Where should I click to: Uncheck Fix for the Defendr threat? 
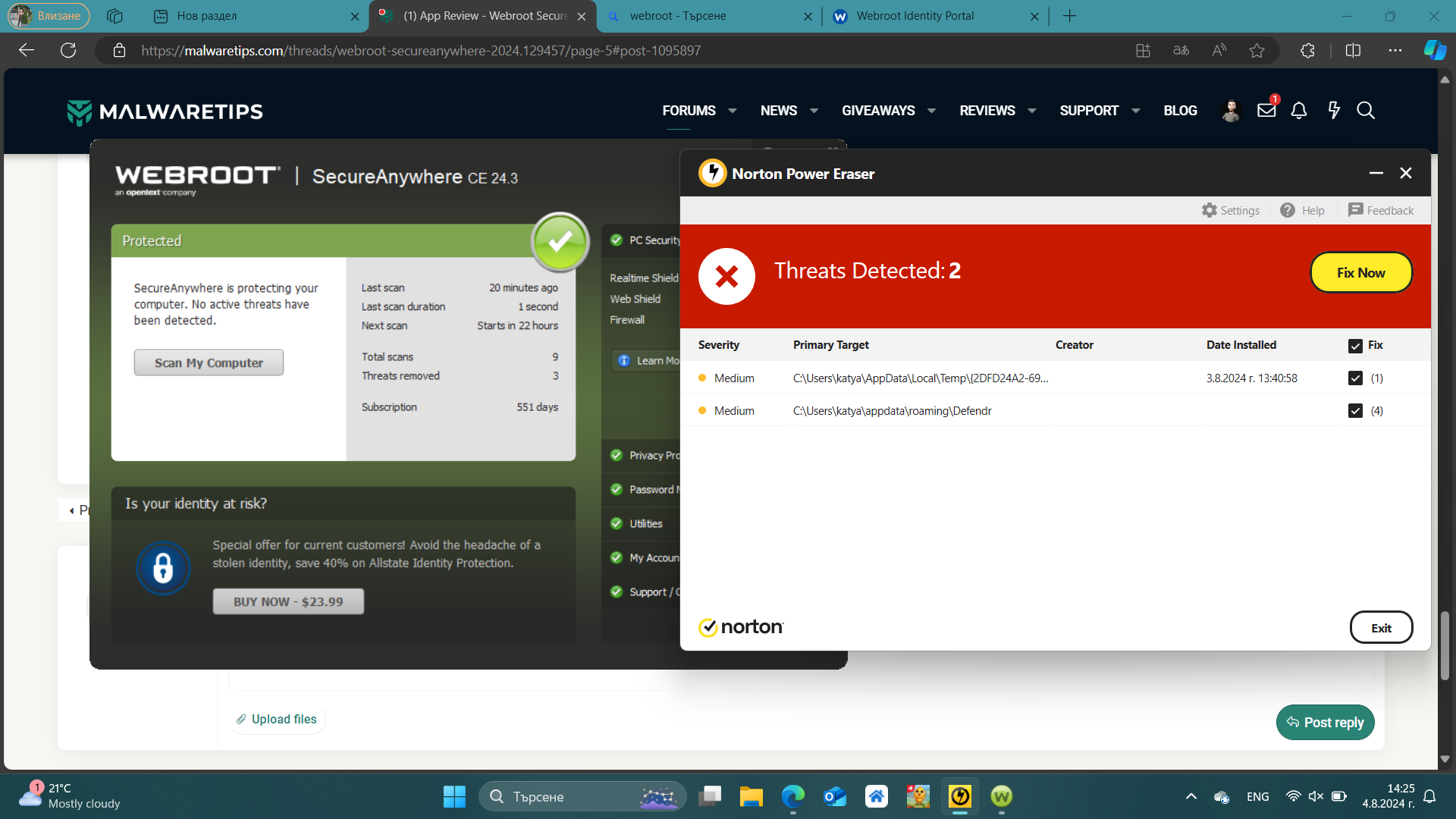coord(1355,410)
